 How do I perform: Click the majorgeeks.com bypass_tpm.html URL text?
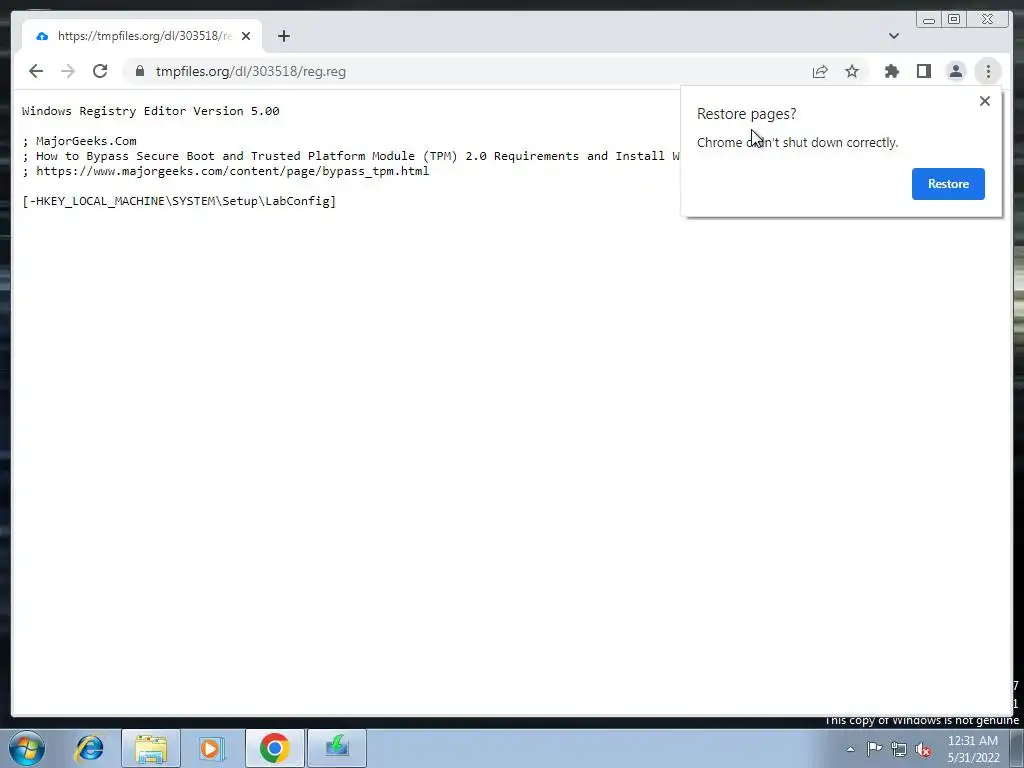(232, 171)
